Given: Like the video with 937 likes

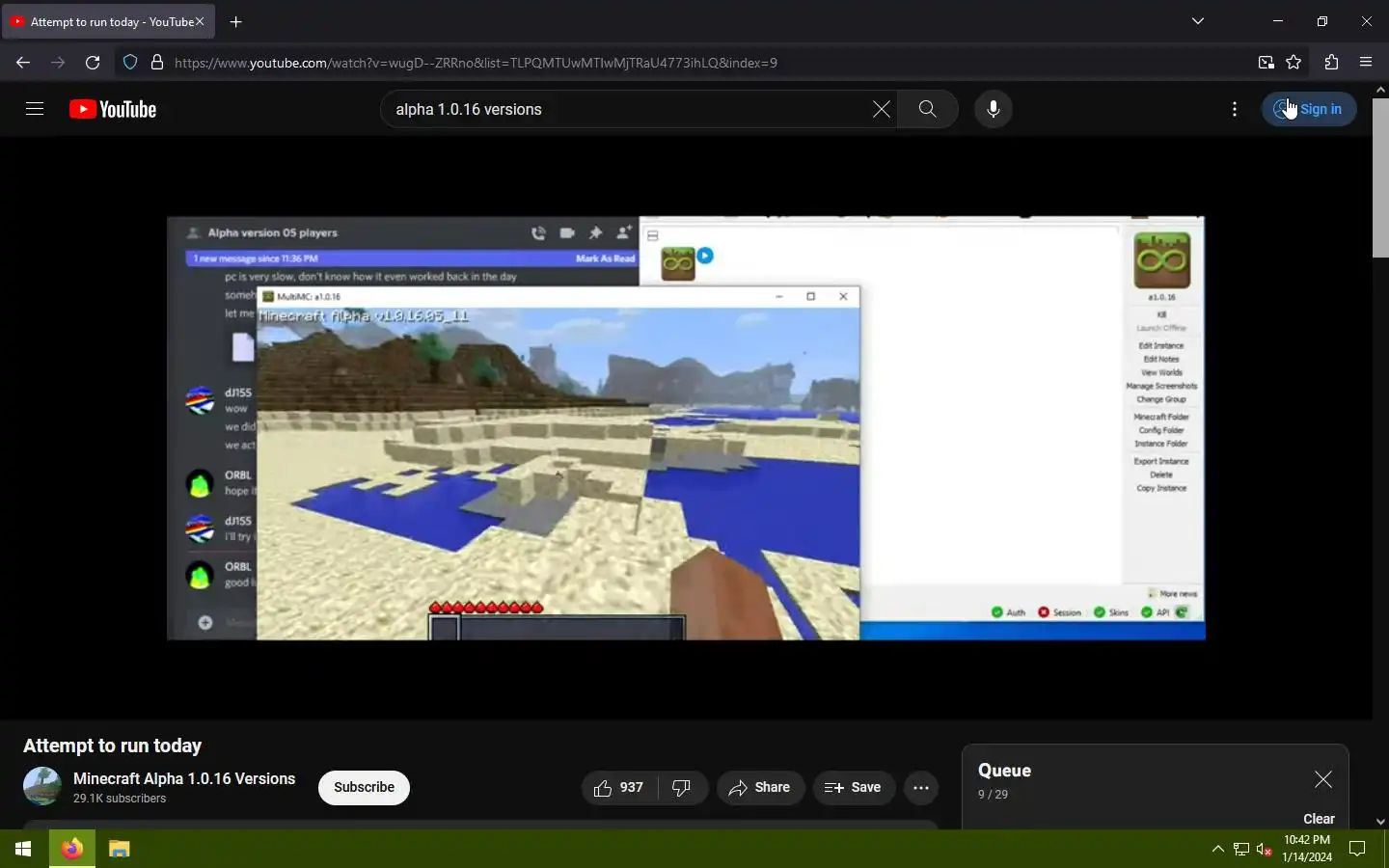Looking at the screenshot, I should [619, 788].
